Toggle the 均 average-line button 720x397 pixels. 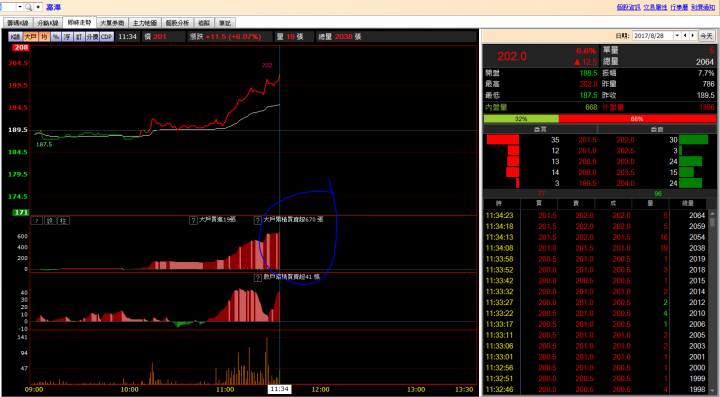tap(44, 37)
